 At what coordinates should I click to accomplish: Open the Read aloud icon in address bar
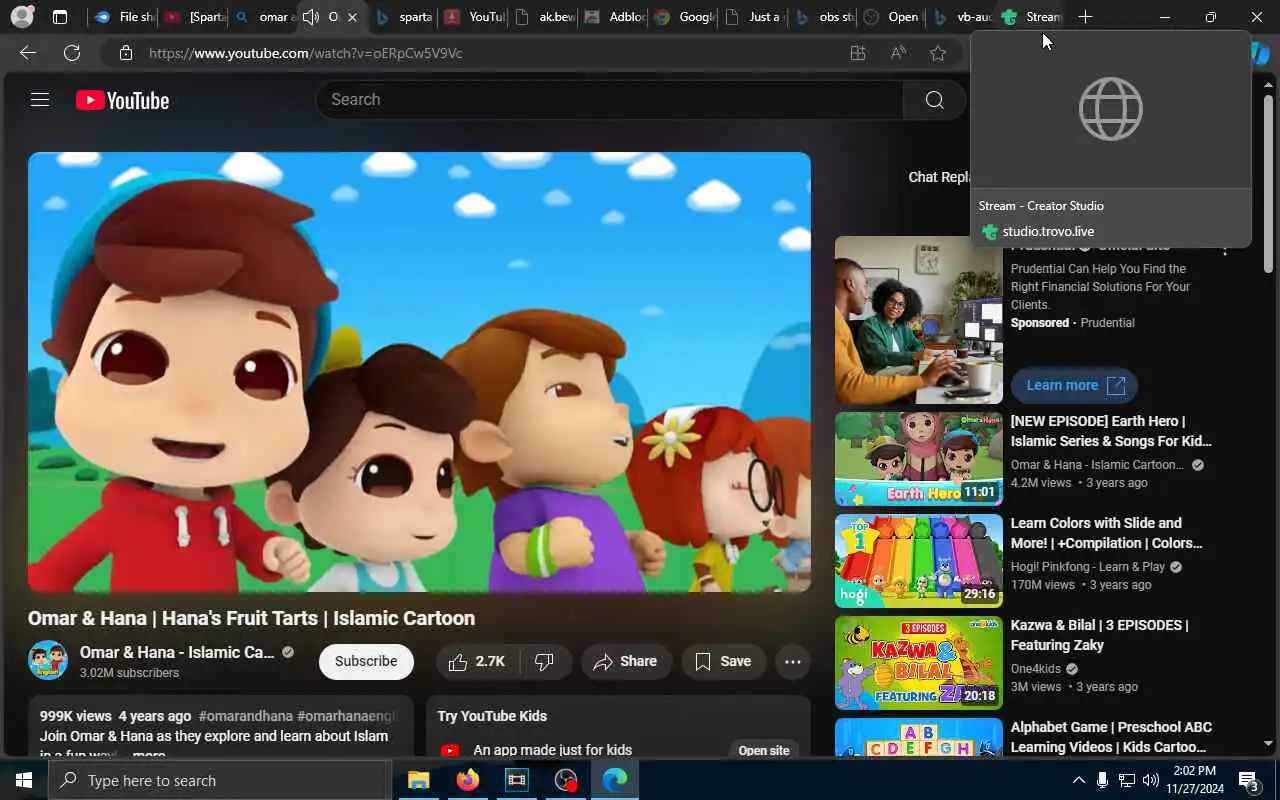pyautogui.click(x=898, y=53)
